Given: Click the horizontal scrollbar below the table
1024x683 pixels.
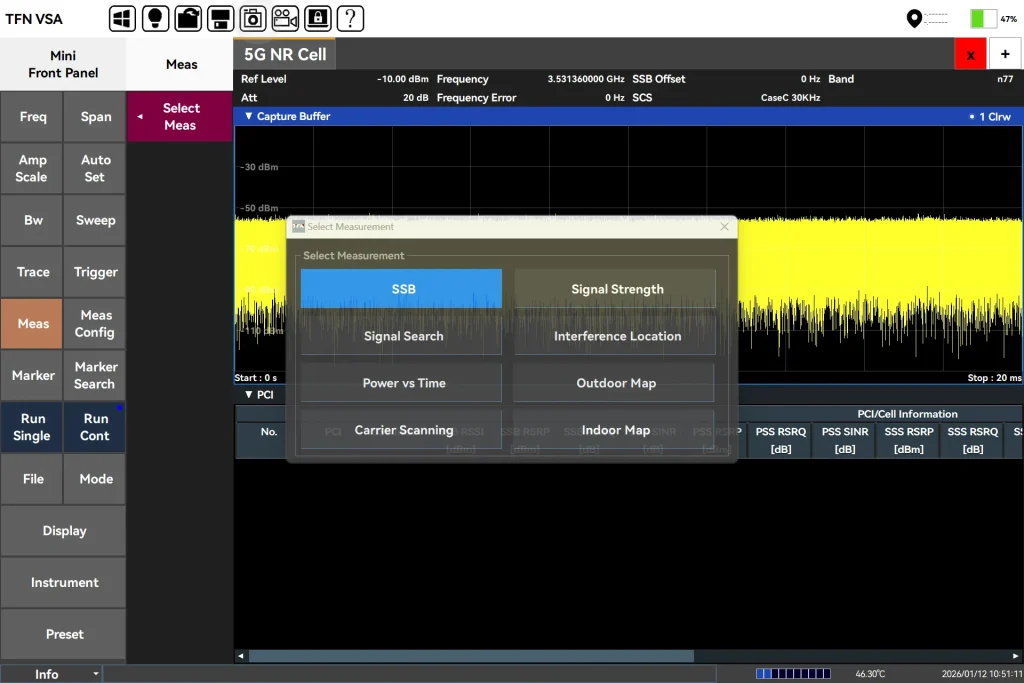Looking at the screenshot, I should [470, 656].
